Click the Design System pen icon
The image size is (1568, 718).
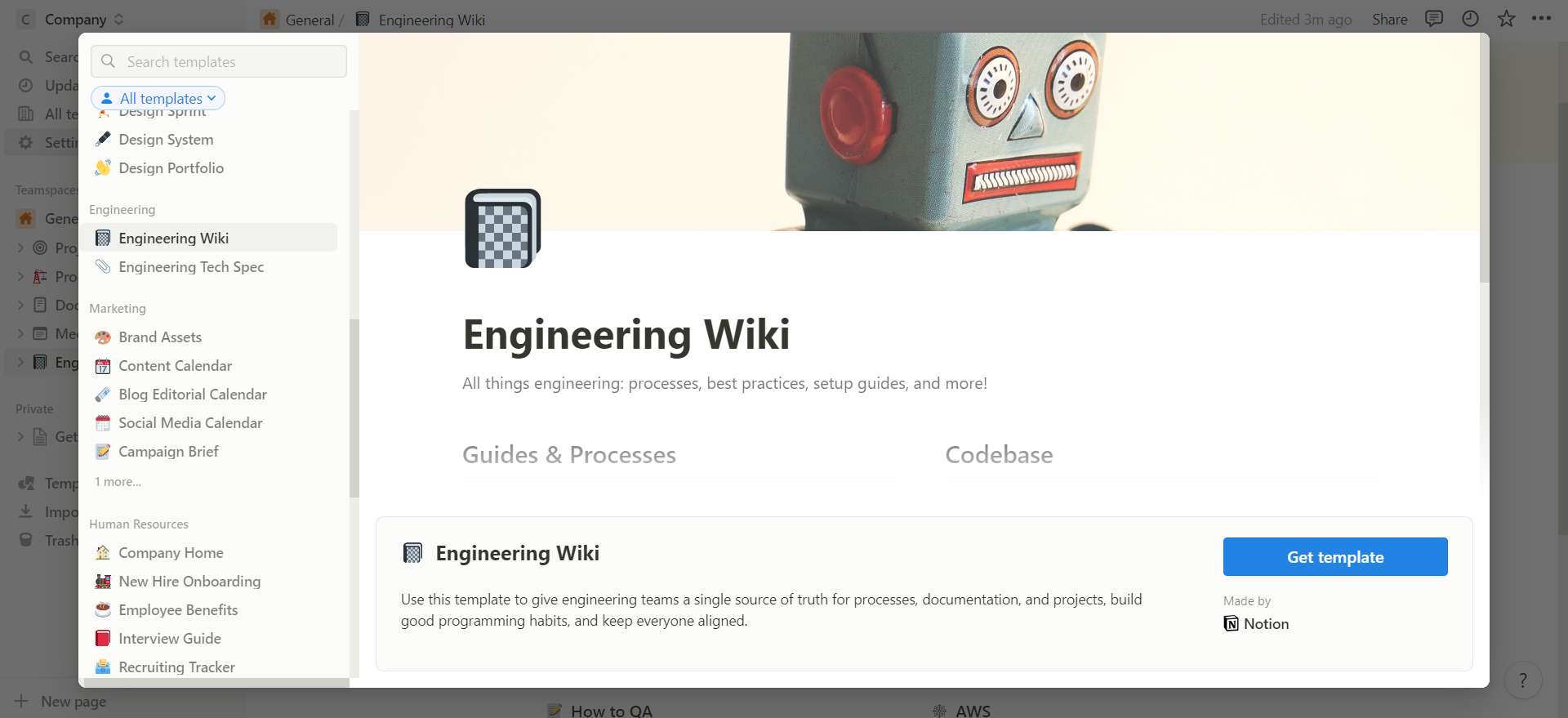(x=103, y=139)
